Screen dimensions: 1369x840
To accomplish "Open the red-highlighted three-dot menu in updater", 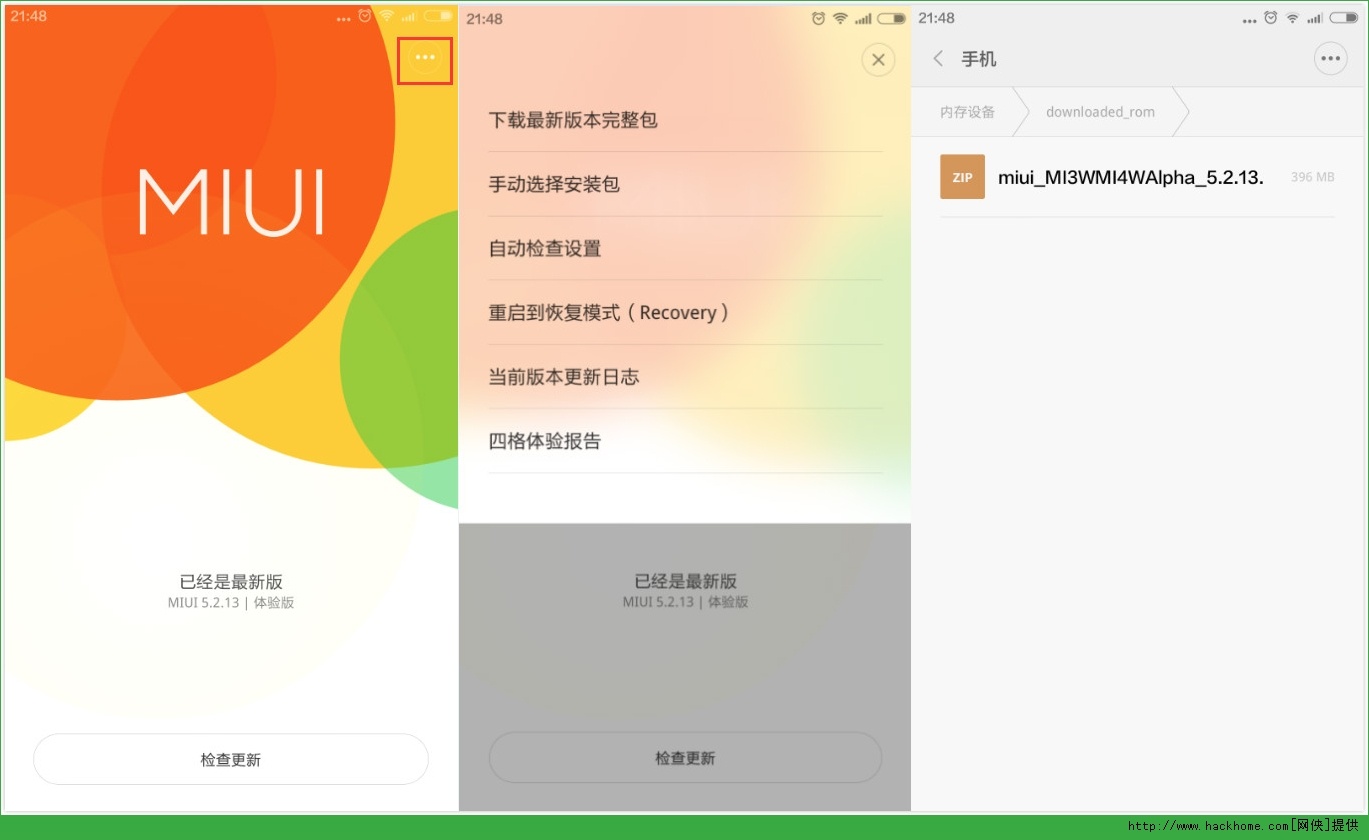I will point(425,59).
